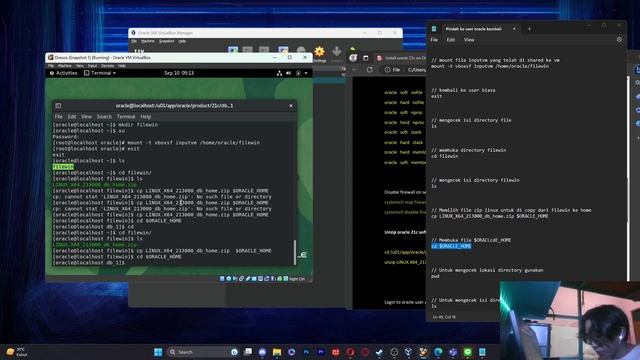Click the Right Ctrl host key indicator

click(x=297, y=279)
